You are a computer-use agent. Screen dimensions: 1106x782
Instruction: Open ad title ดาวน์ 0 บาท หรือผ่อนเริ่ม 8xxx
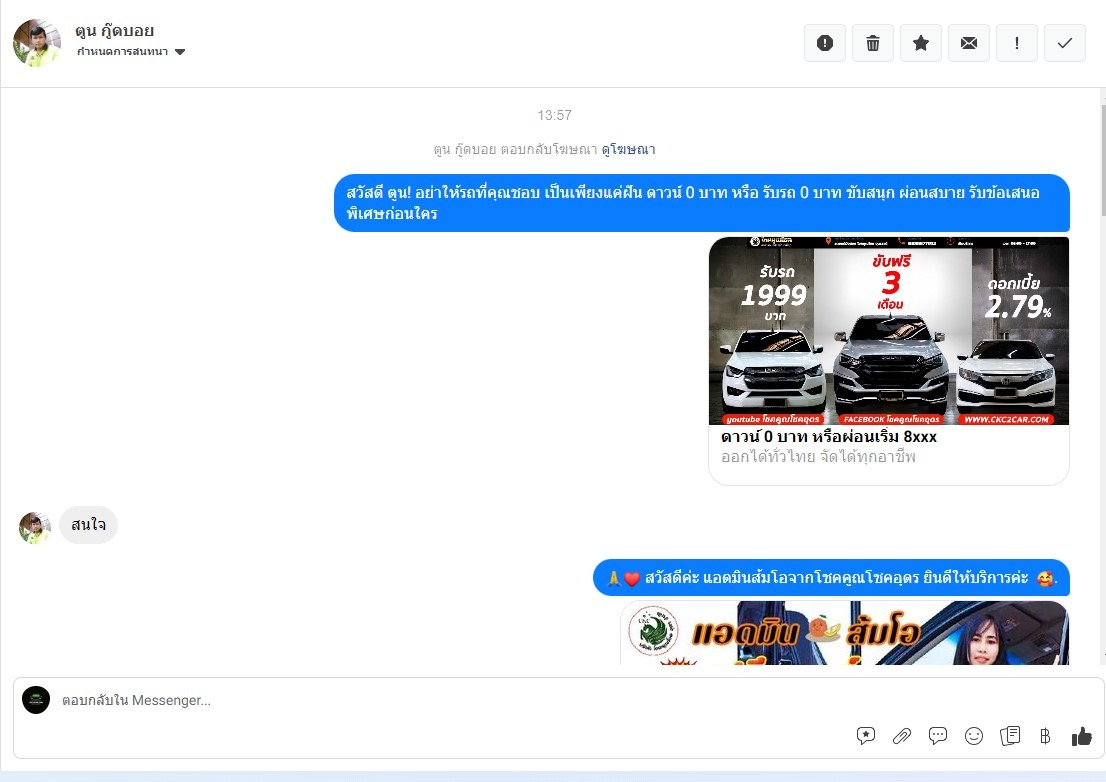coord(829,437)
